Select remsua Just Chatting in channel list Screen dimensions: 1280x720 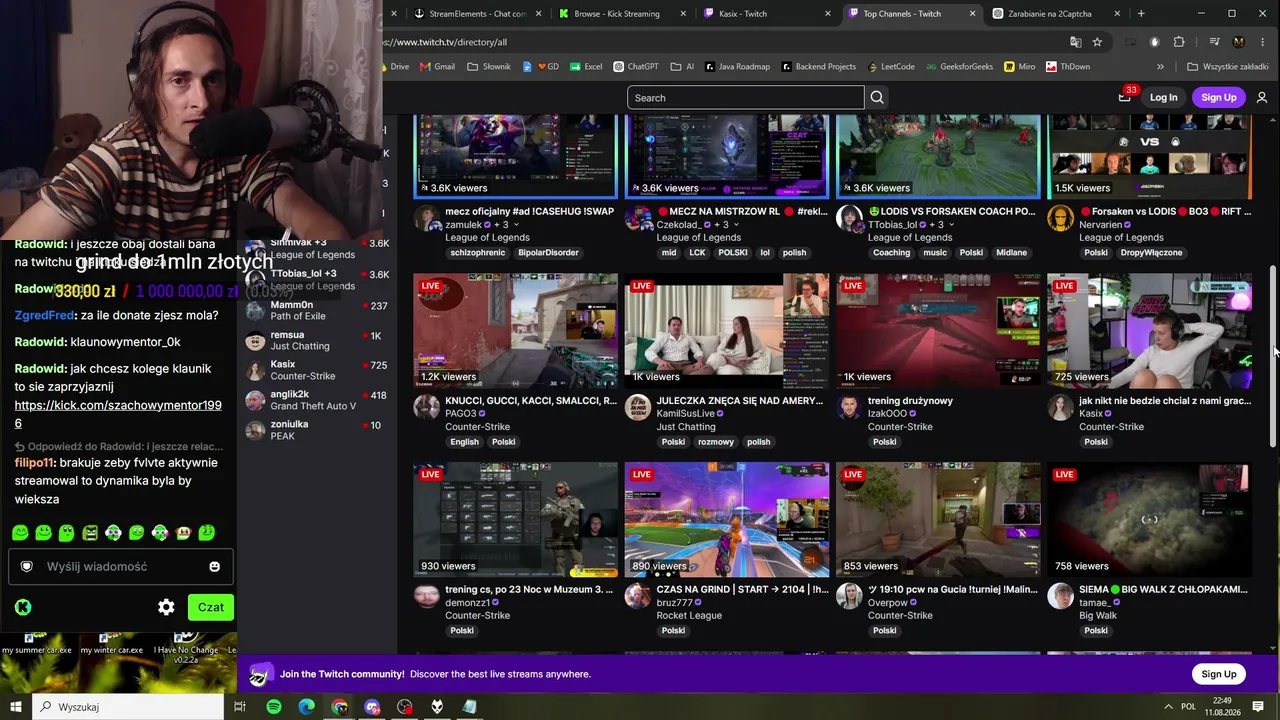coord(318,341)
